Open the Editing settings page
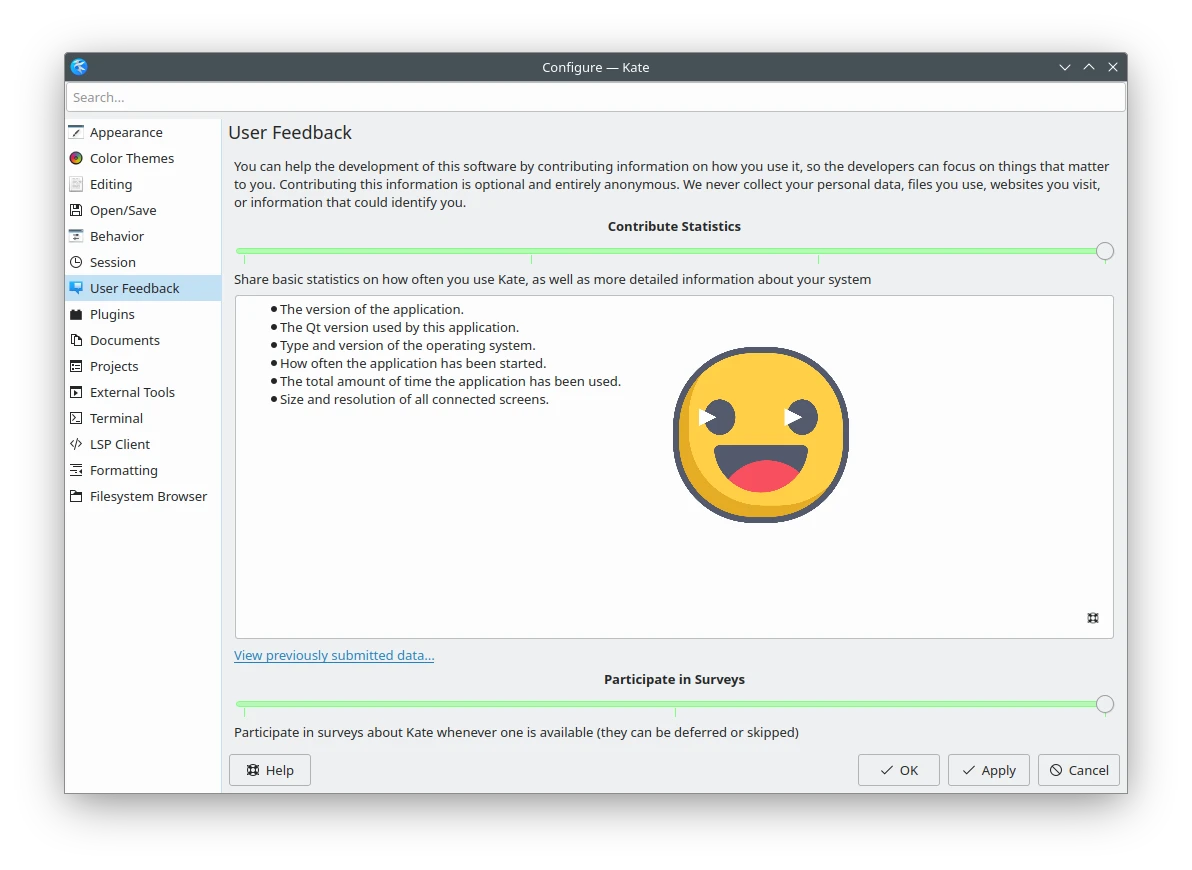The height and width of the screenshot is (870, 1192). pos(110,184)
